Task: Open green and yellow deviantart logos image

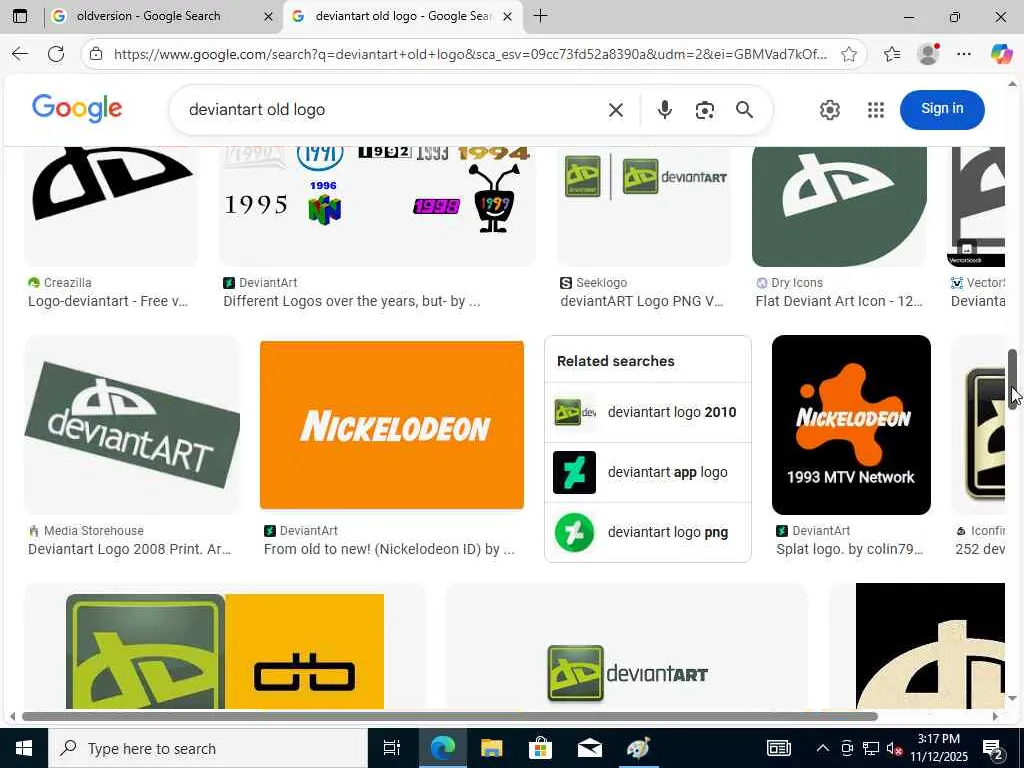Action: click(x=225, y=647)
